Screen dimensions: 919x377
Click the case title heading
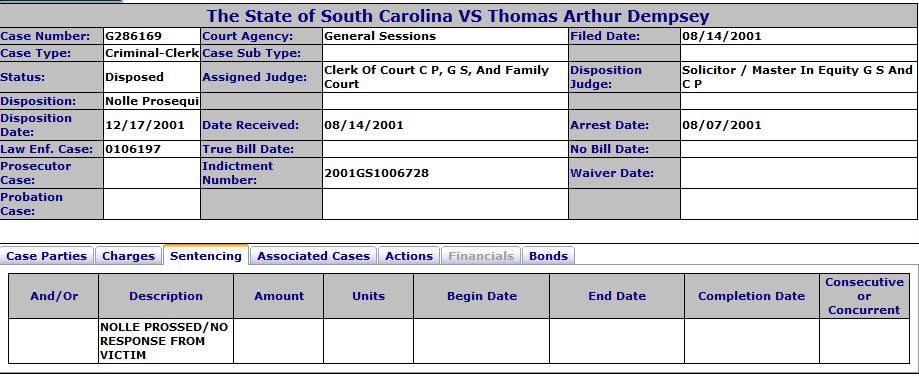pyautogui.click(x=458, y=16)
